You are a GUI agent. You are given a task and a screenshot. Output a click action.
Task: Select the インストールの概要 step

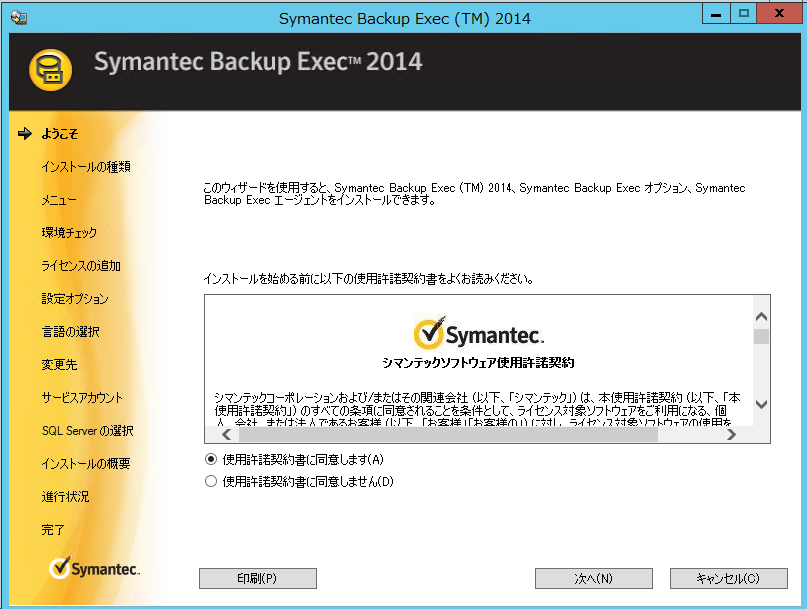86,463
